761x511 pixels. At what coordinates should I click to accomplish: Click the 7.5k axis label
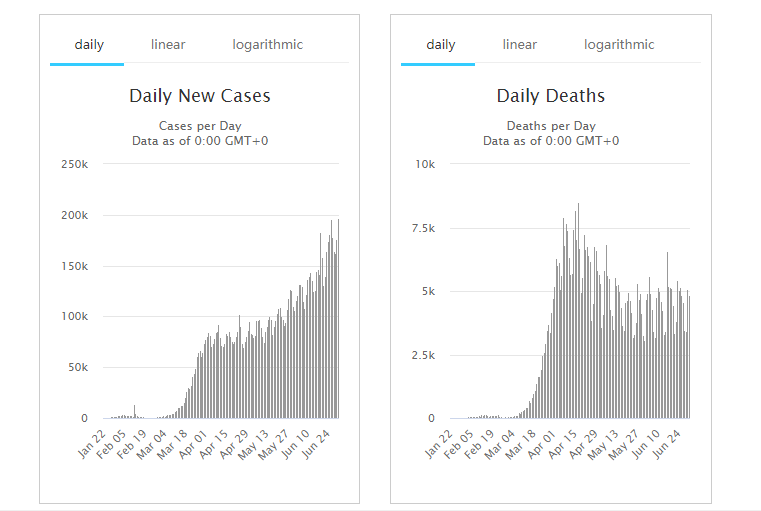click(x=421, y=228)
